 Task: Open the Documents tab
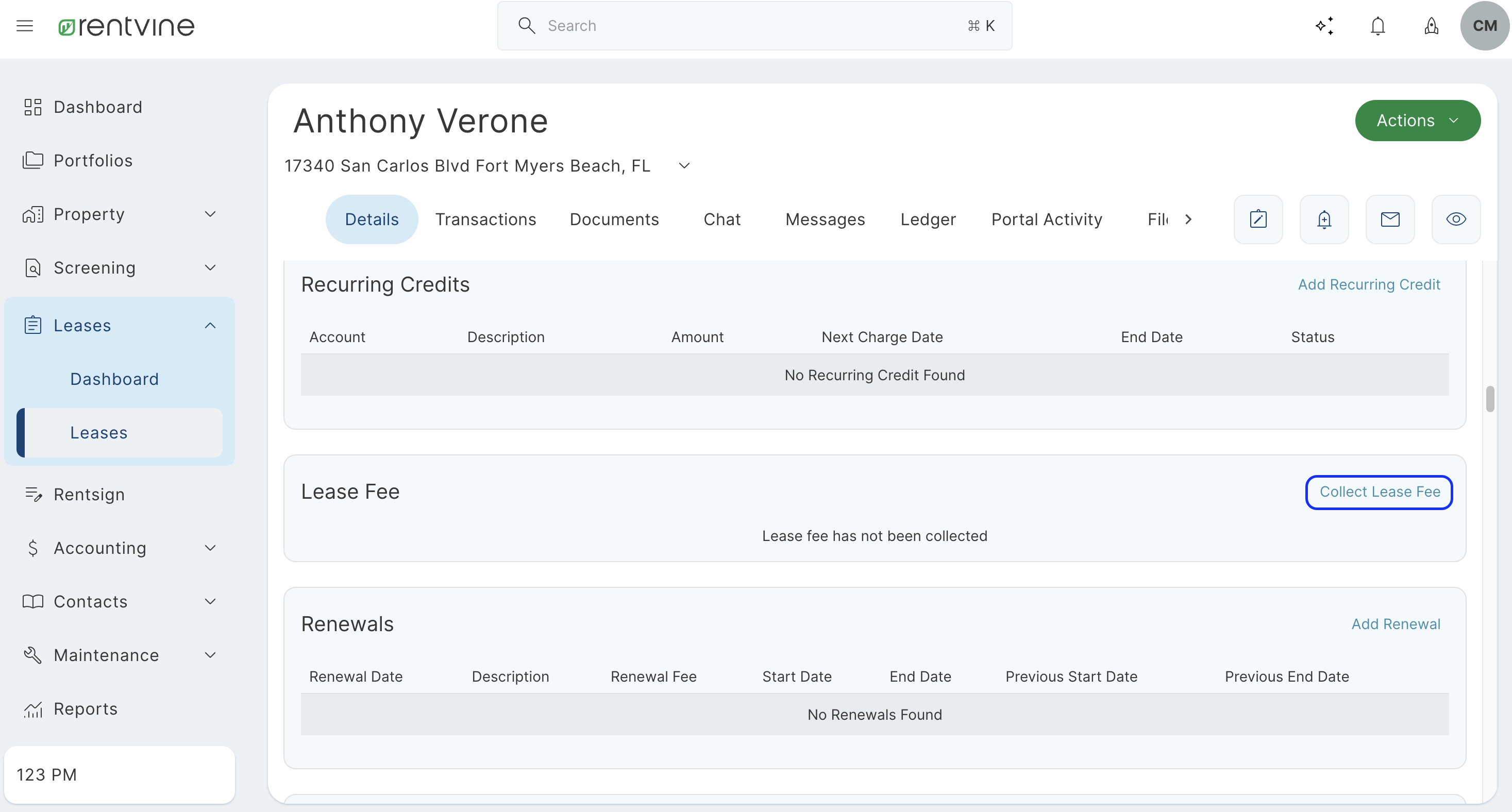coord(614,219)
